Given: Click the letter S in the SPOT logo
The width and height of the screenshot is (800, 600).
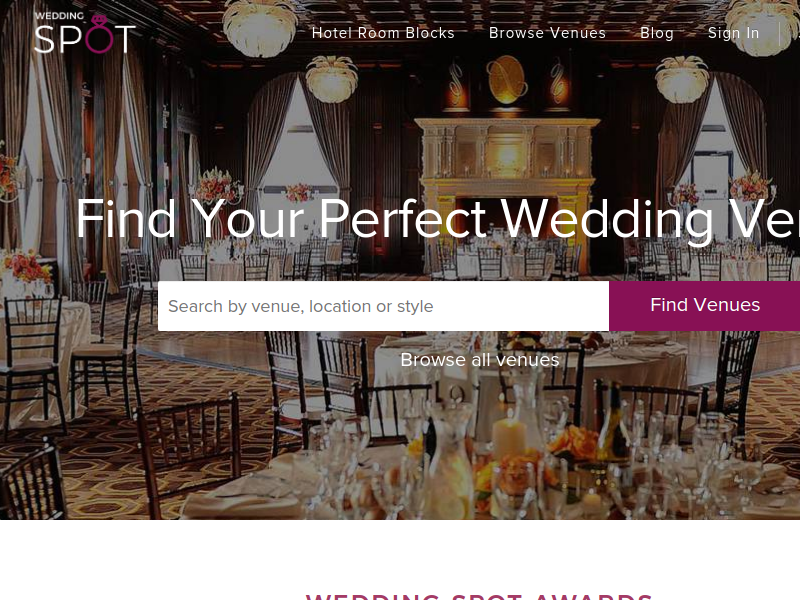Looking at the screenshot, I should coord(44,40).
